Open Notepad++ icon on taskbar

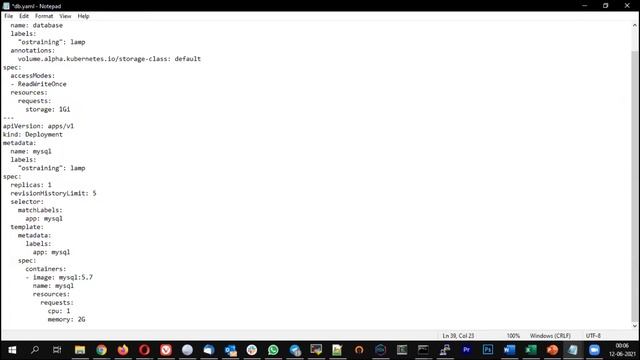pos(337,350)
